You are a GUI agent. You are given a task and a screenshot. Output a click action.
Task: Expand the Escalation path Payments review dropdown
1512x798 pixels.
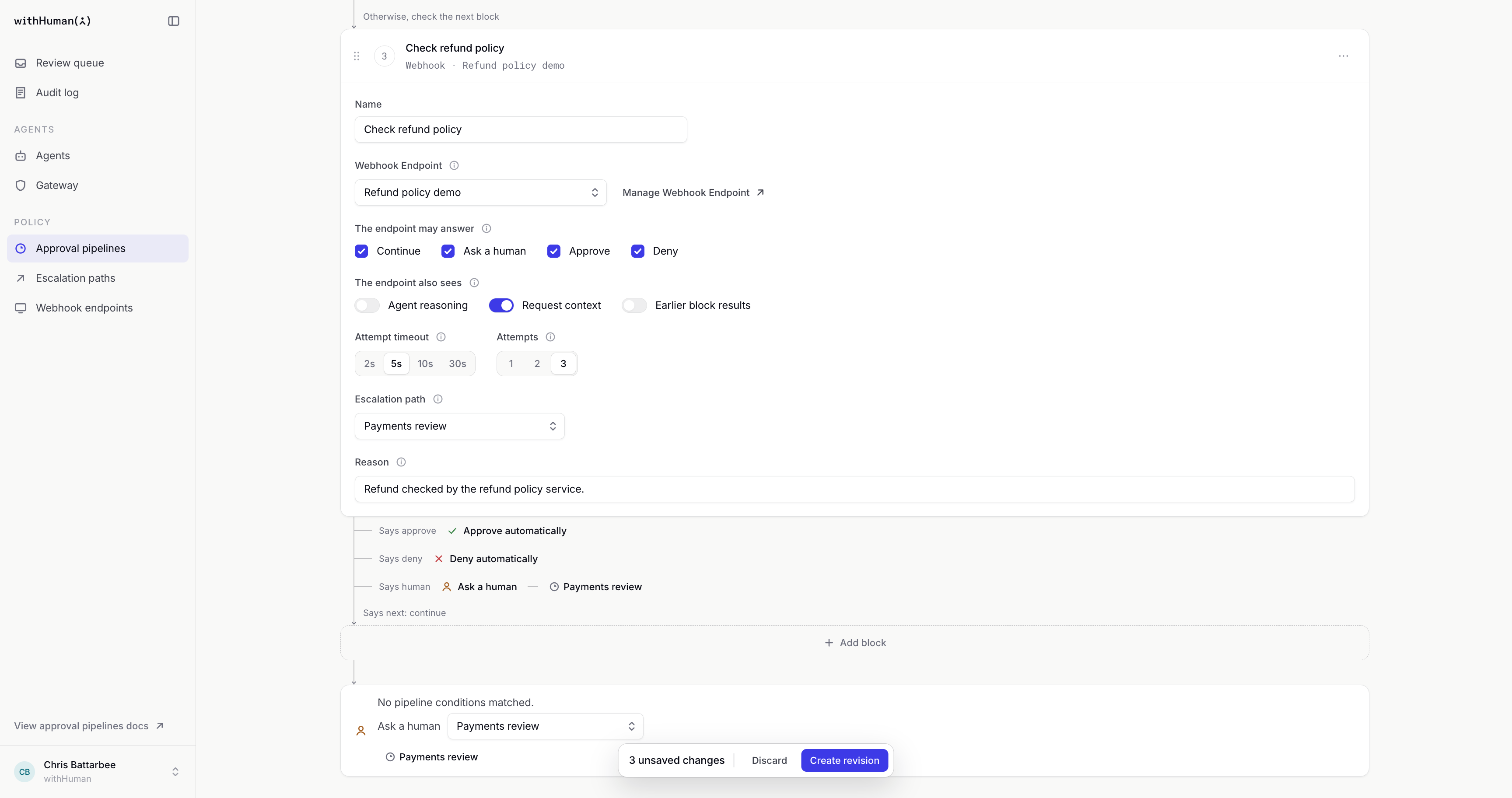pyautogui.click(x=459, y=426)
